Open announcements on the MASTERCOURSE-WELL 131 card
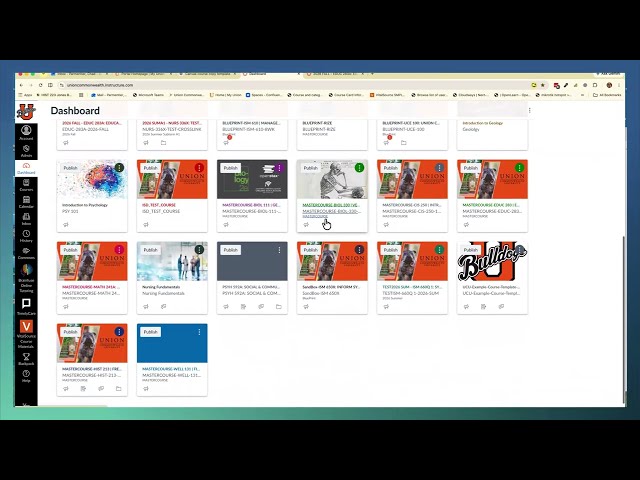Screen dimensions: 640x480 (146, 389)
